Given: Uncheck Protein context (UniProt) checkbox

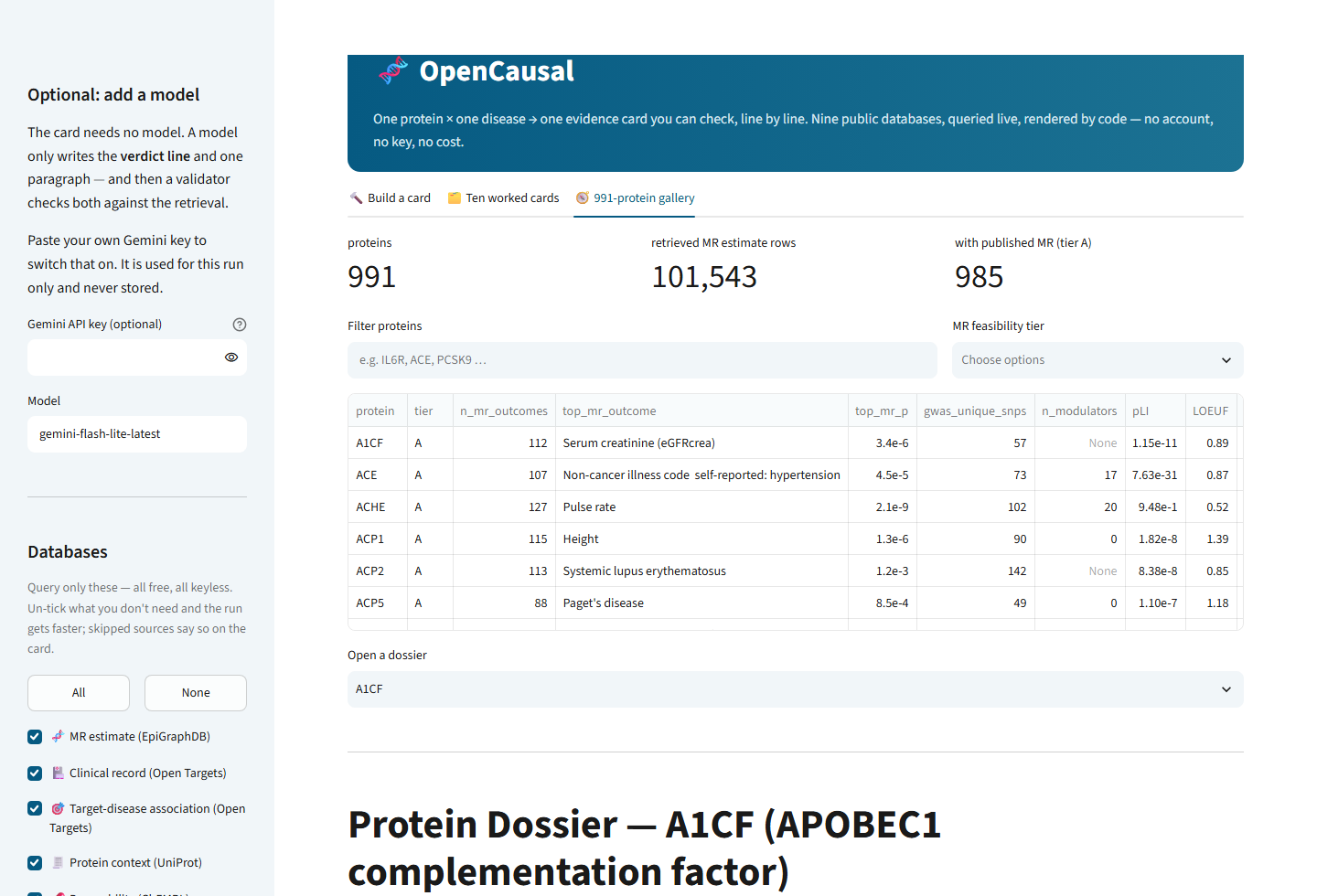Looking at the screenshot, I should (35, 863).
